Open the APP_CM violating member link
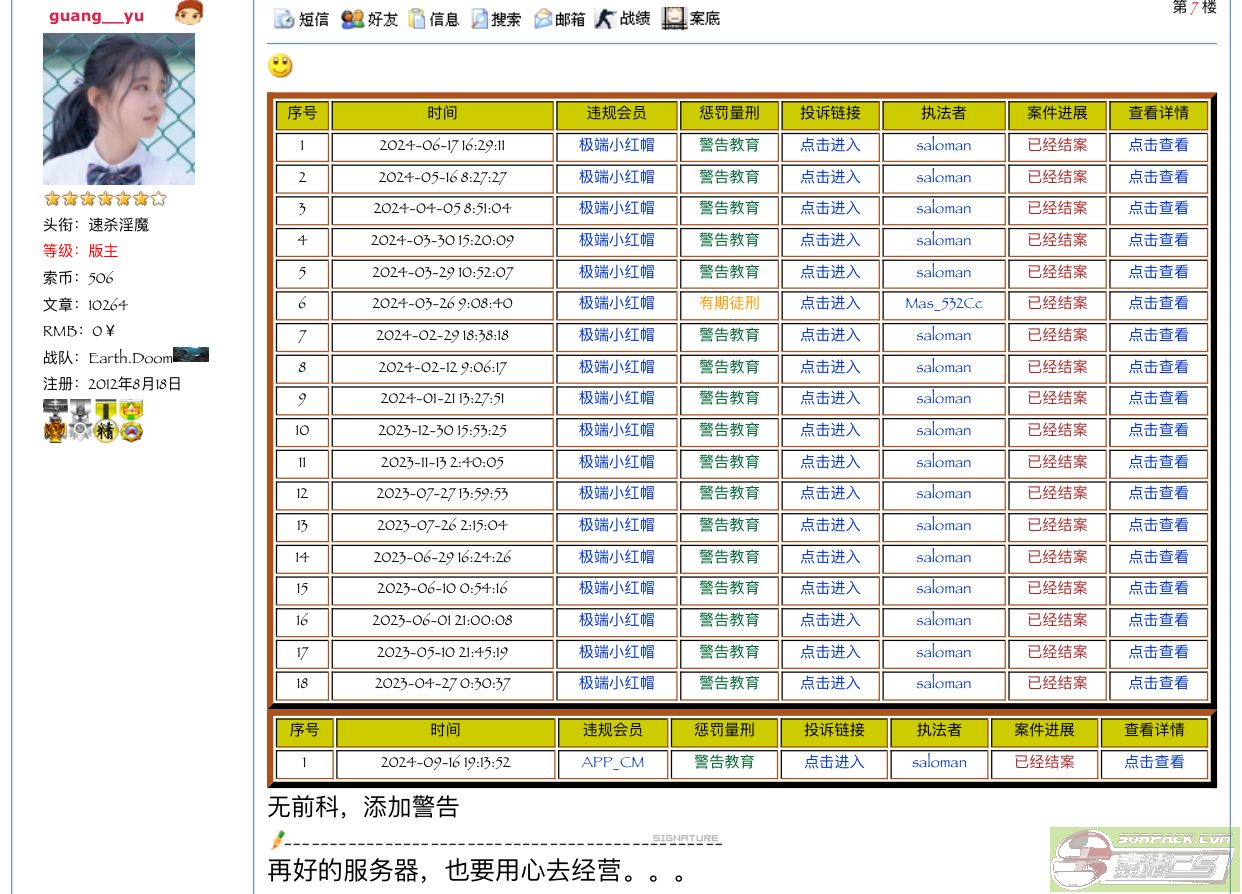The image size is (1242, 894). [x=613, y=762]
